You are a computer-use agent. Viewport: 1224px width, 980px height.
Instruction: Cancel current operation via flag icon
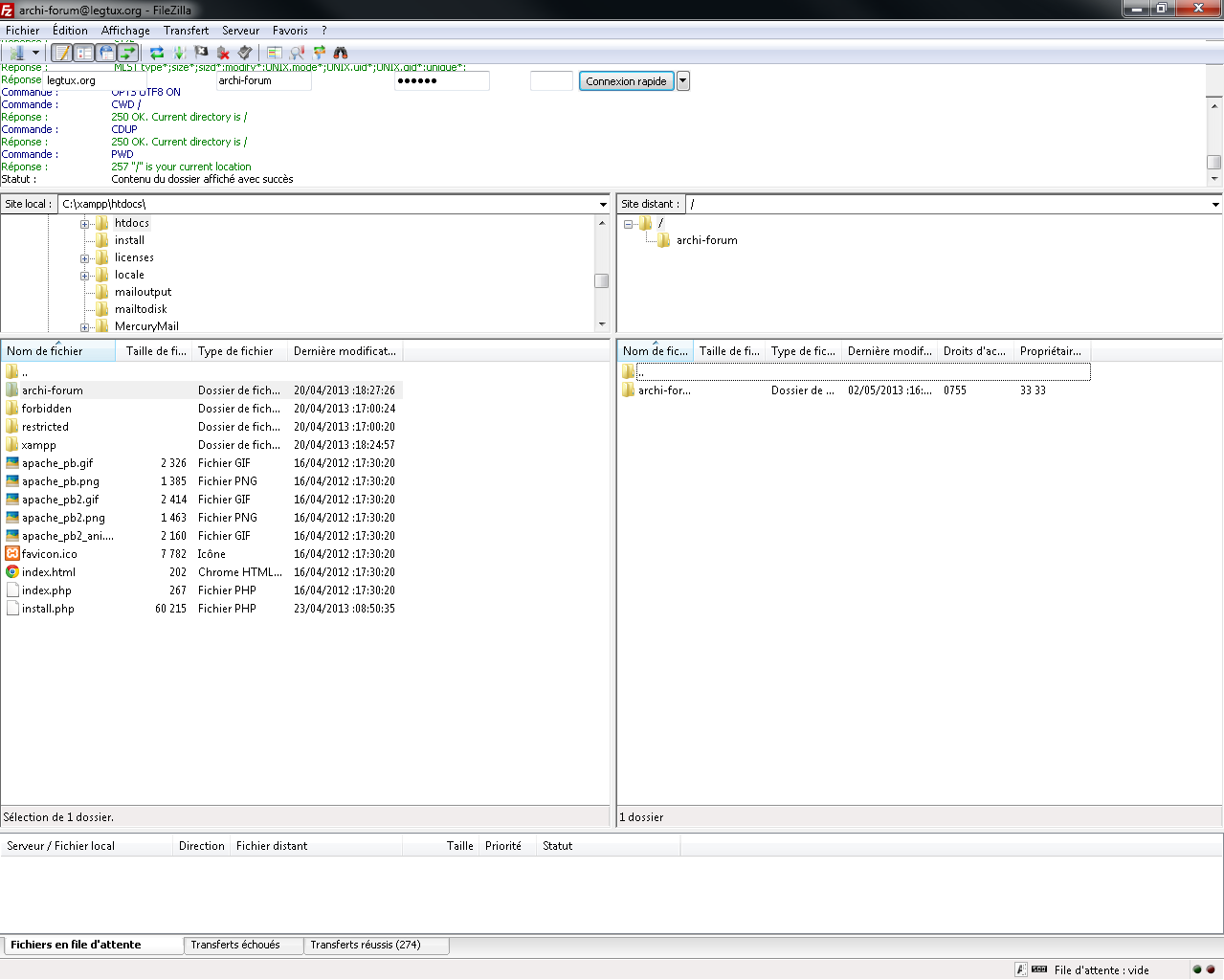201,53
